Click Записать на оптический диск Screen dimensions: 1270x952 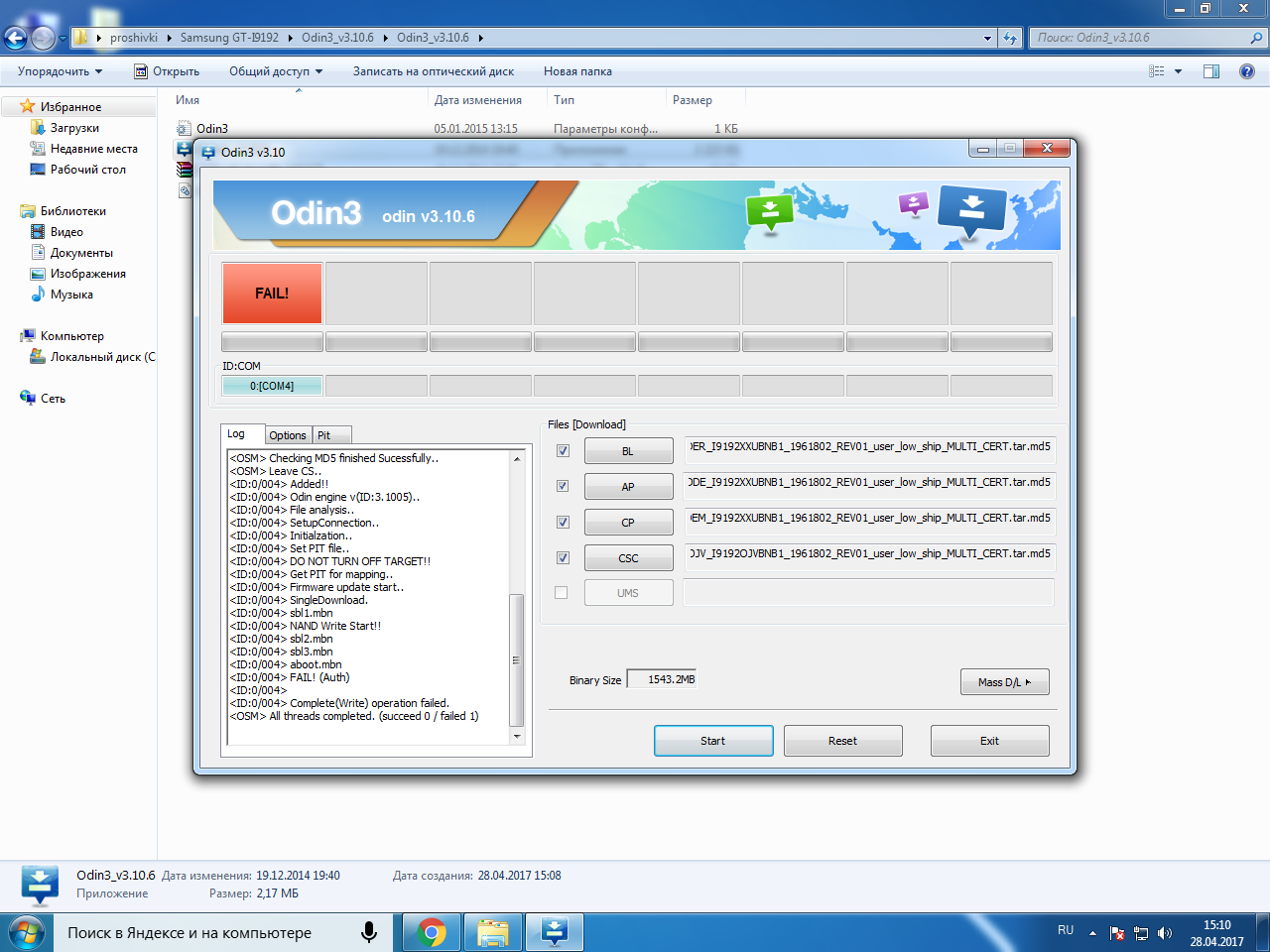click(x=434, y=71)
